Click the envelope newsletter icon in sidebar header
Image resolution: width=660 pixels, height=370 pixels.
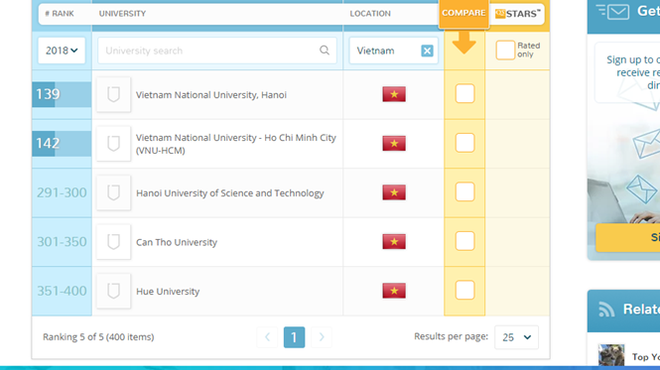coord(612,11)
